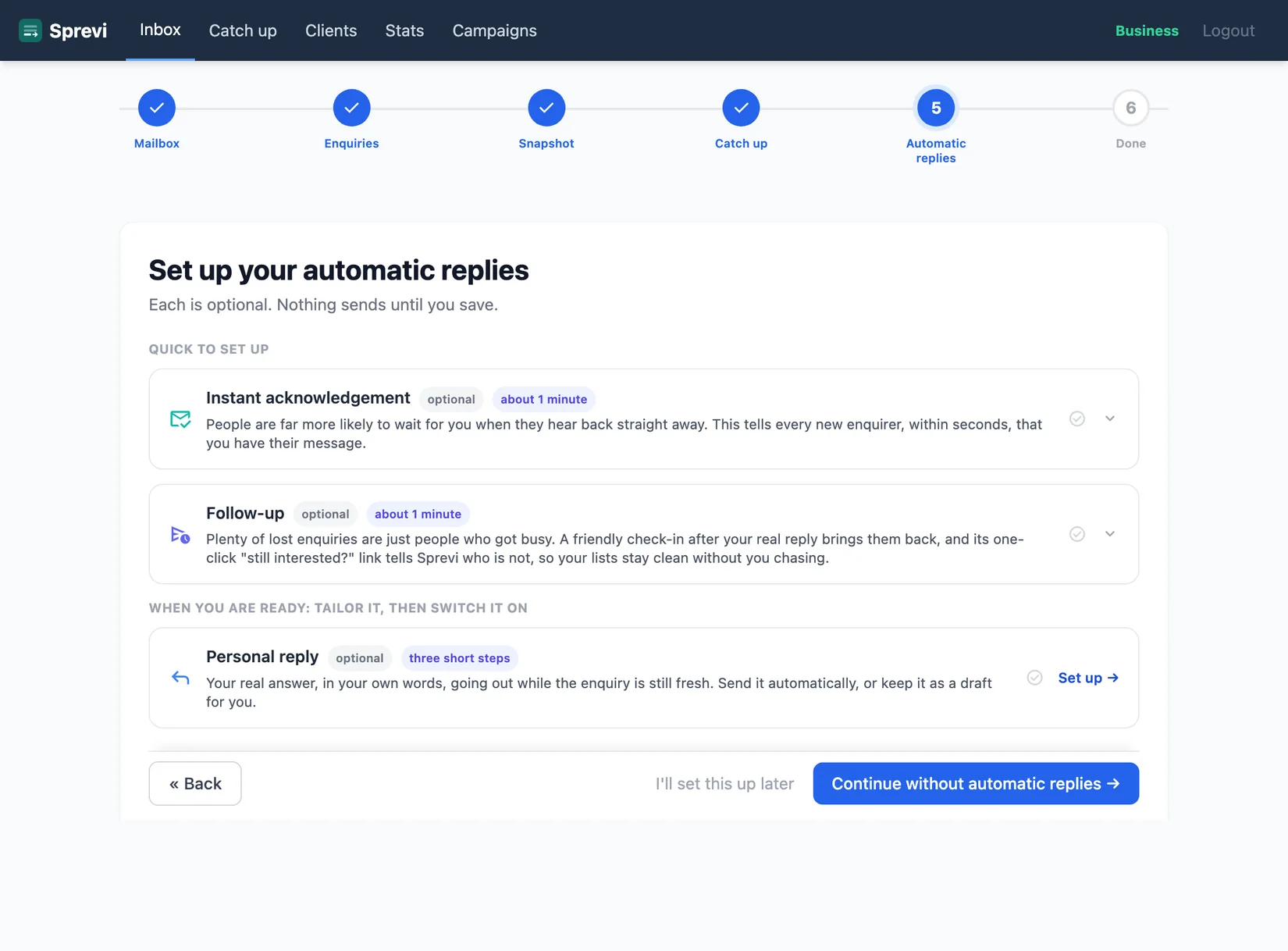Switch to the Clients tab
The height and width of the screenshot is (951, 1288).
[331, 30]
